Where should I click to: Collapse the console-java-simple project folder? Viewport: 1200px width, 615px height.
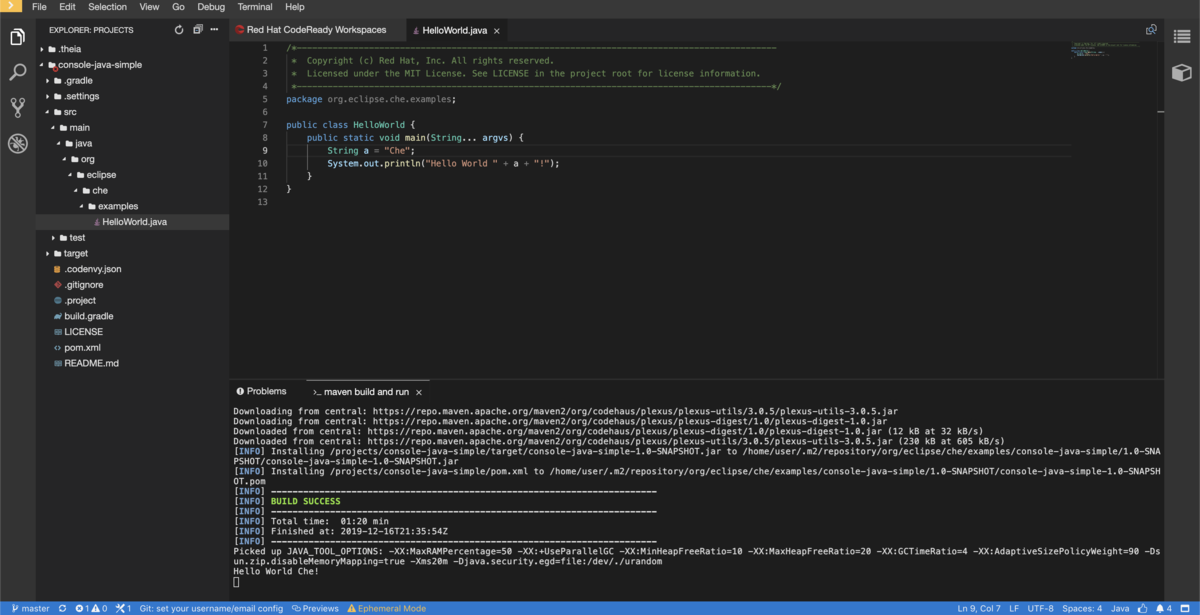click(99, 65)
